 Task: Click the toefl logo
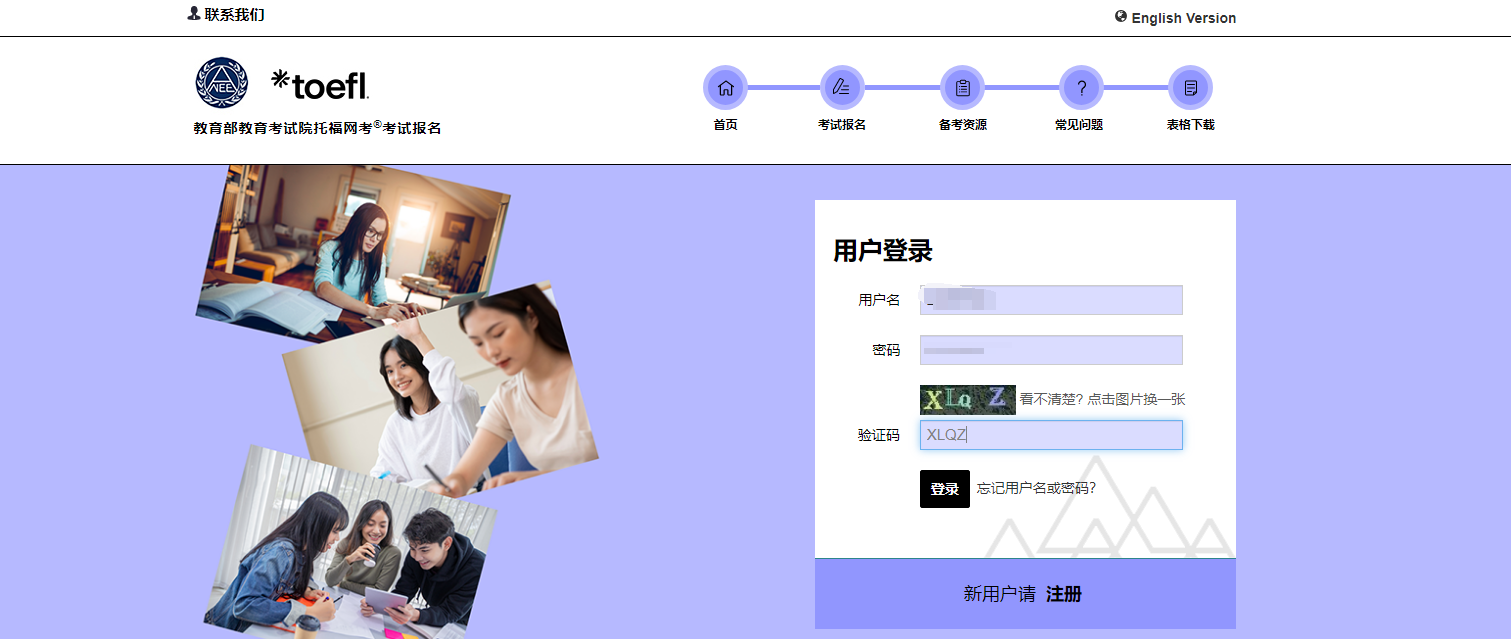tap(320, 85)
